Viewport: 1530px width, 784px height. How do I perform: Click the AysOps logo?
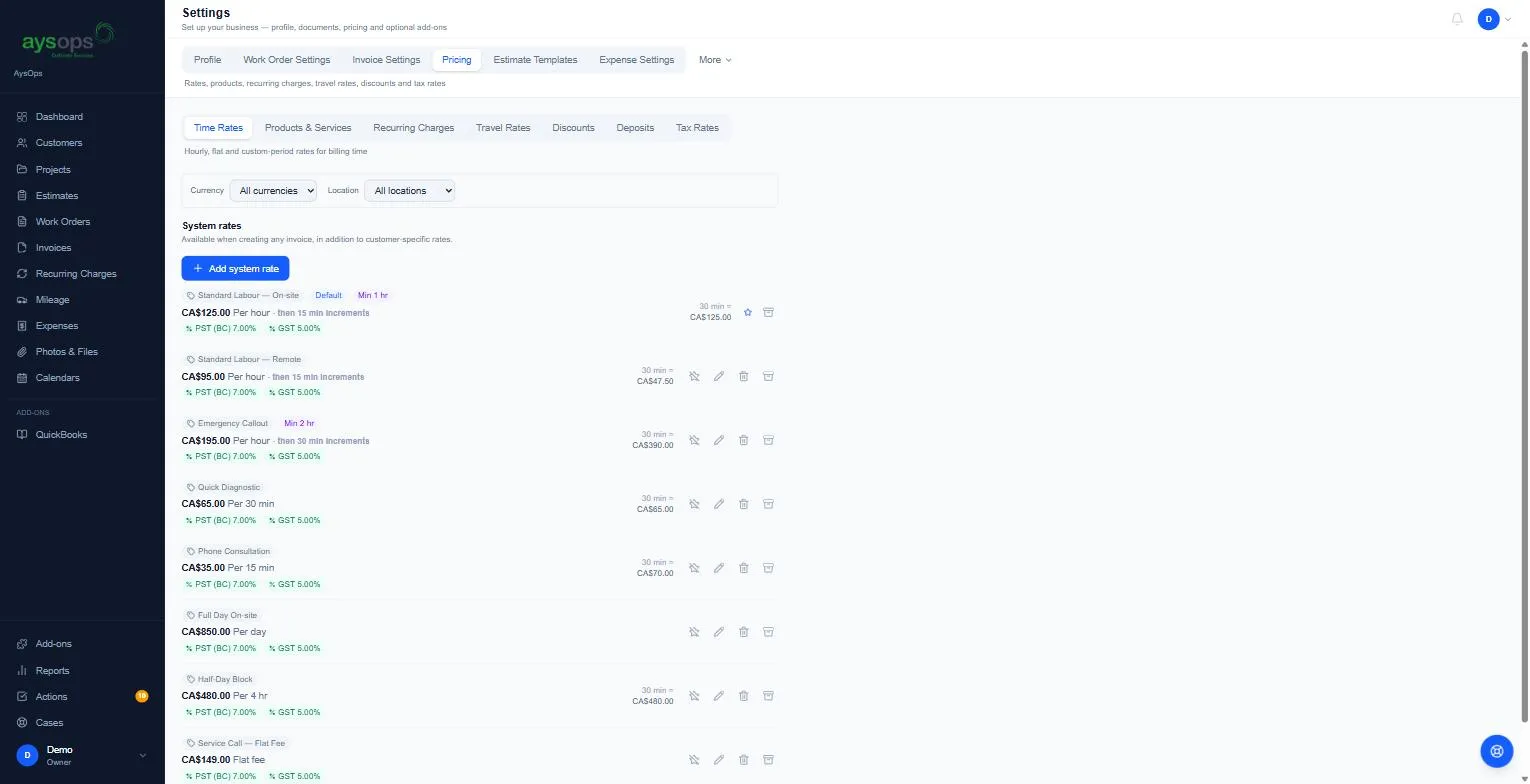point(67,41)
